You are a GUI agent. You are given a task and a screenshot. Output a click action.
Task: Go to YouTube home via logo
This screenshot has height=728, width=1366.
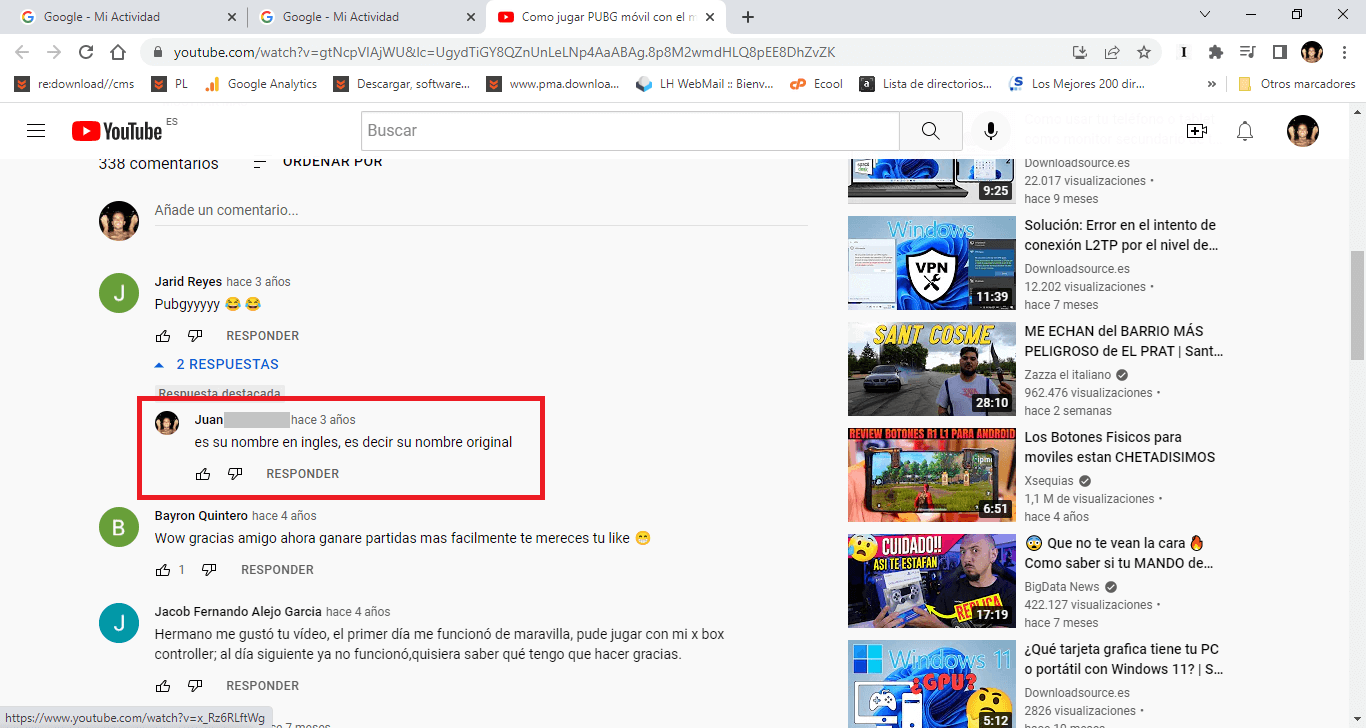pos(117,131)
